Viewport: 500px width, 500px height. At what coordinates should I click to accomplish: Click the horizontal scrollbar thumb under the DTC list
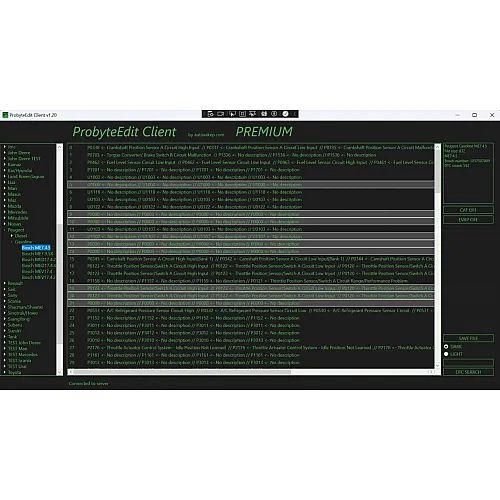182,372
